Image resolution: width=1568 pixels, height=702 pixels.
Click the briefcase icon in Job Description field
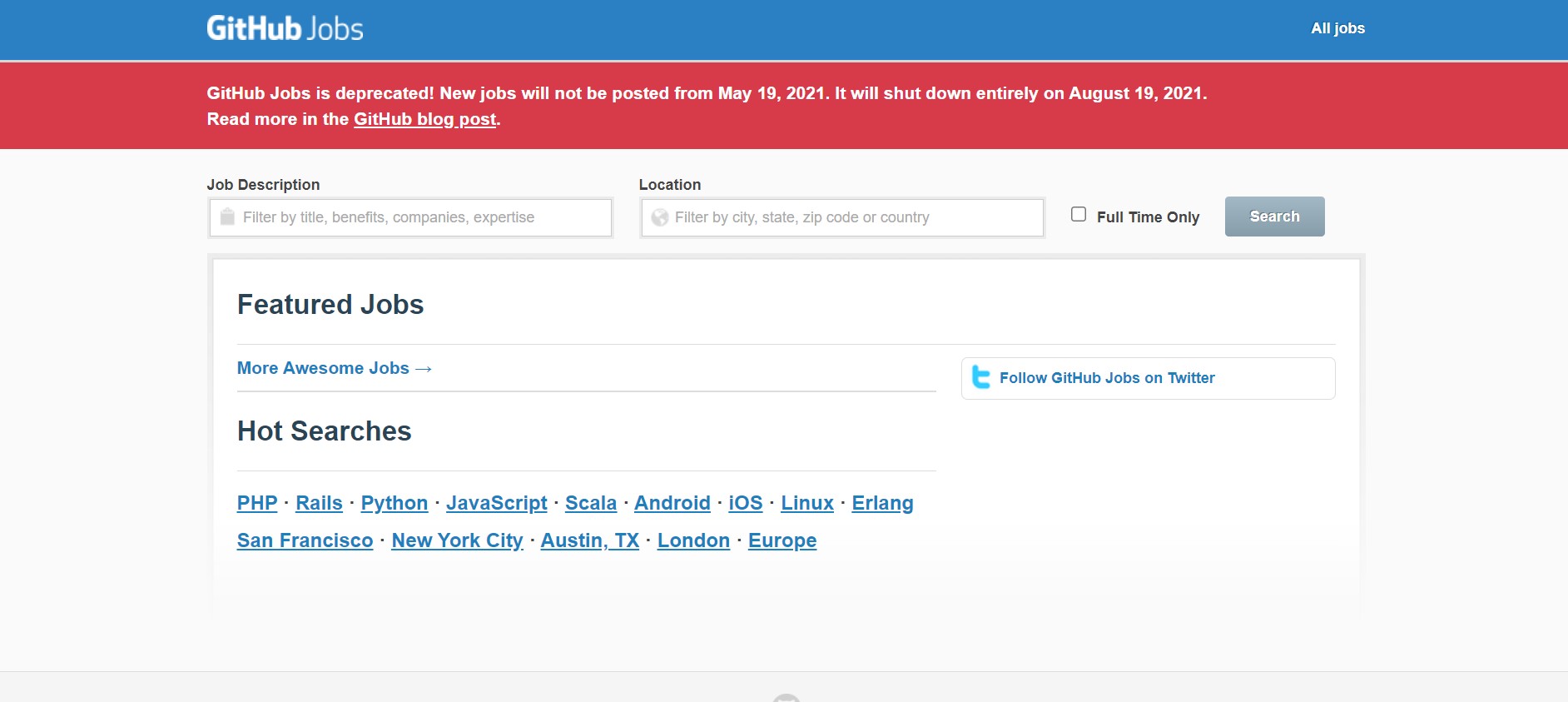pos(227,217)
